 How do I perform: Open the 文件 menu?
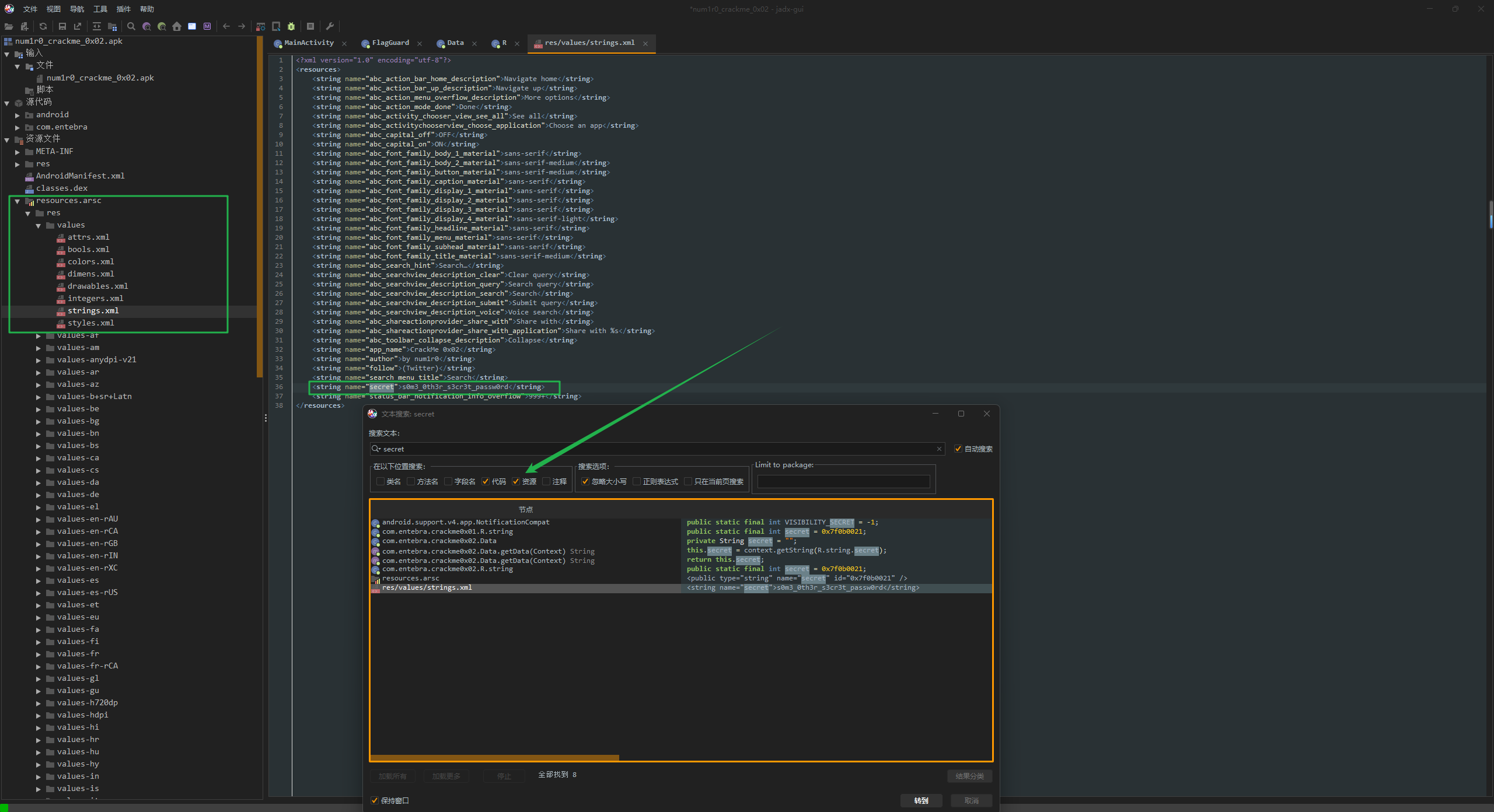pos(30,9)
